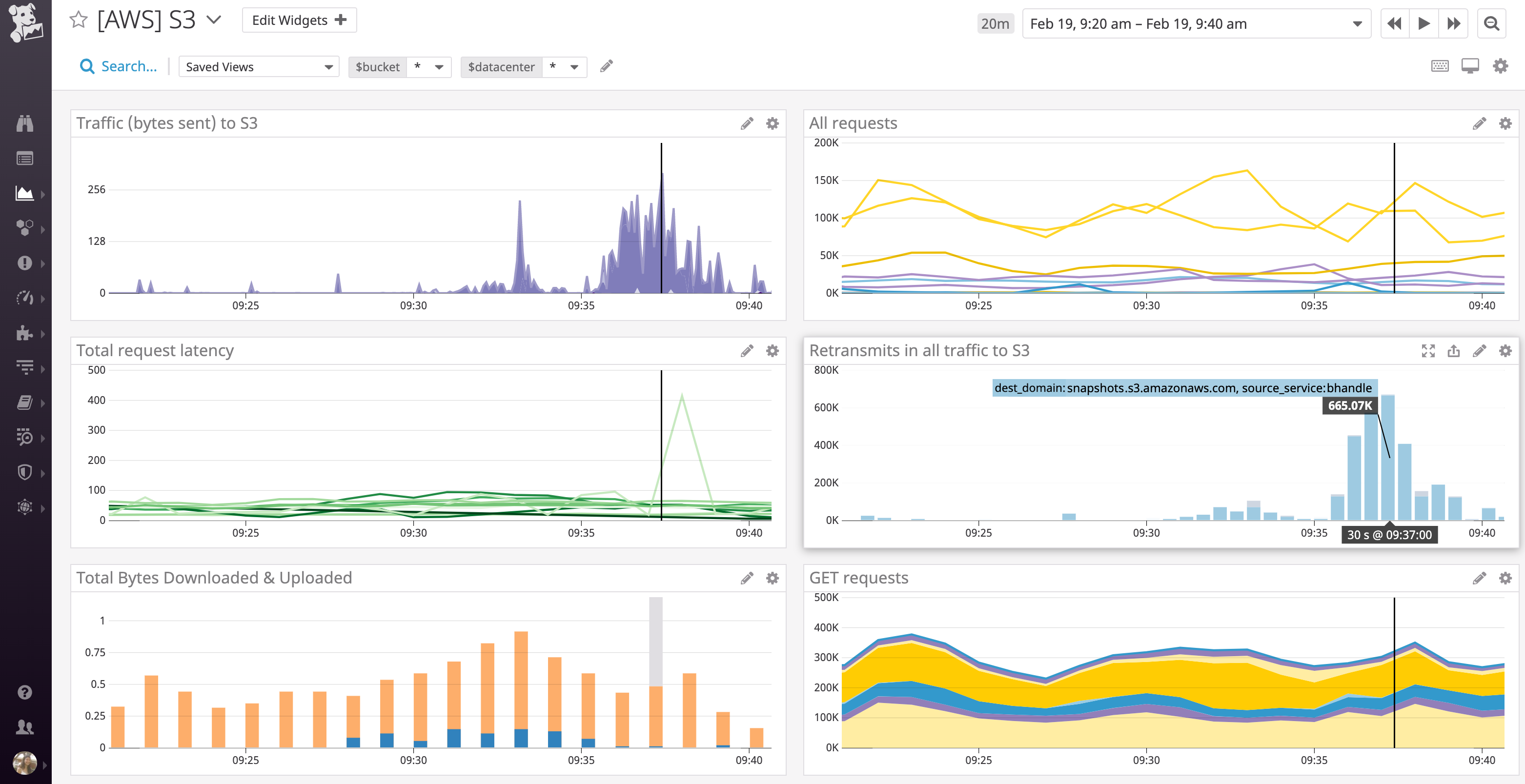Open Security via the shield icon
Image resolution: width=1525 pixels, height=784 pixels.
point(24,472)
